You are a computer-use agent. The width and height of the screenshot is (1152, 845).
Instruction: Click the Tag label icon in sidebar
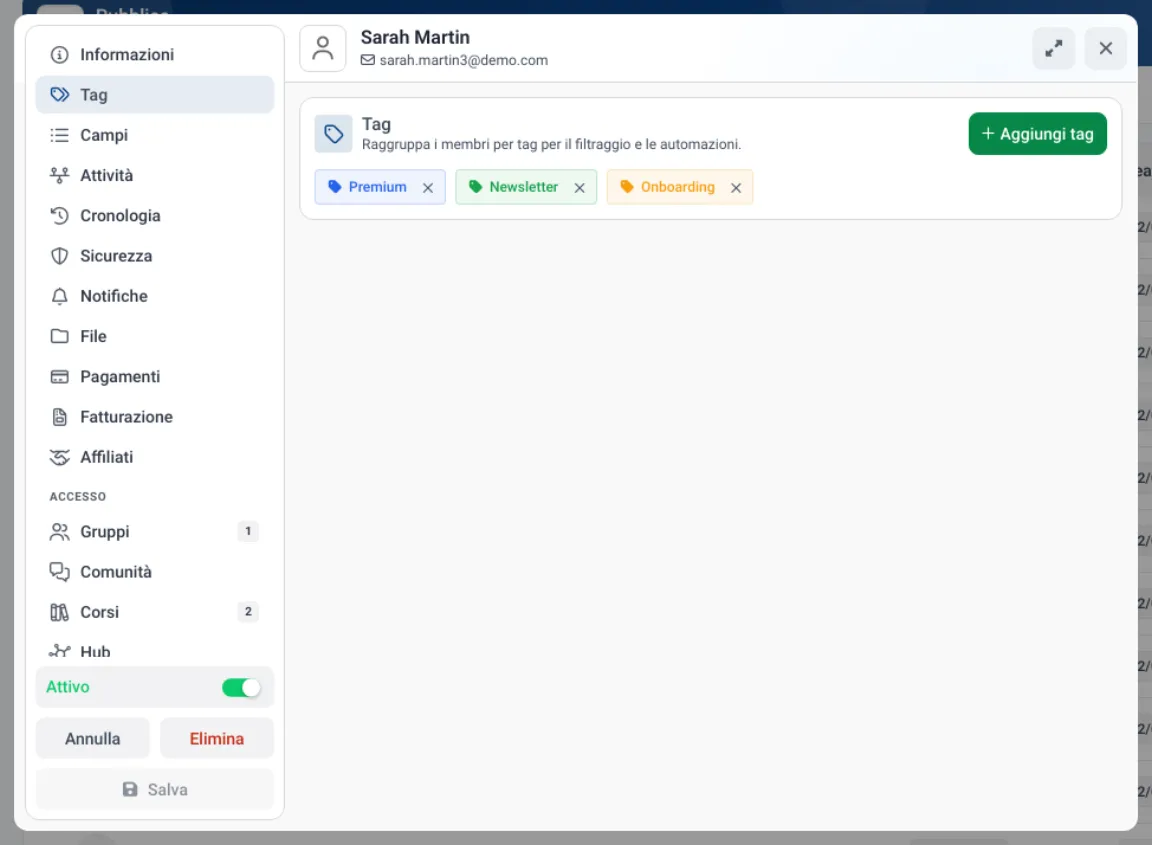[60, 95]
